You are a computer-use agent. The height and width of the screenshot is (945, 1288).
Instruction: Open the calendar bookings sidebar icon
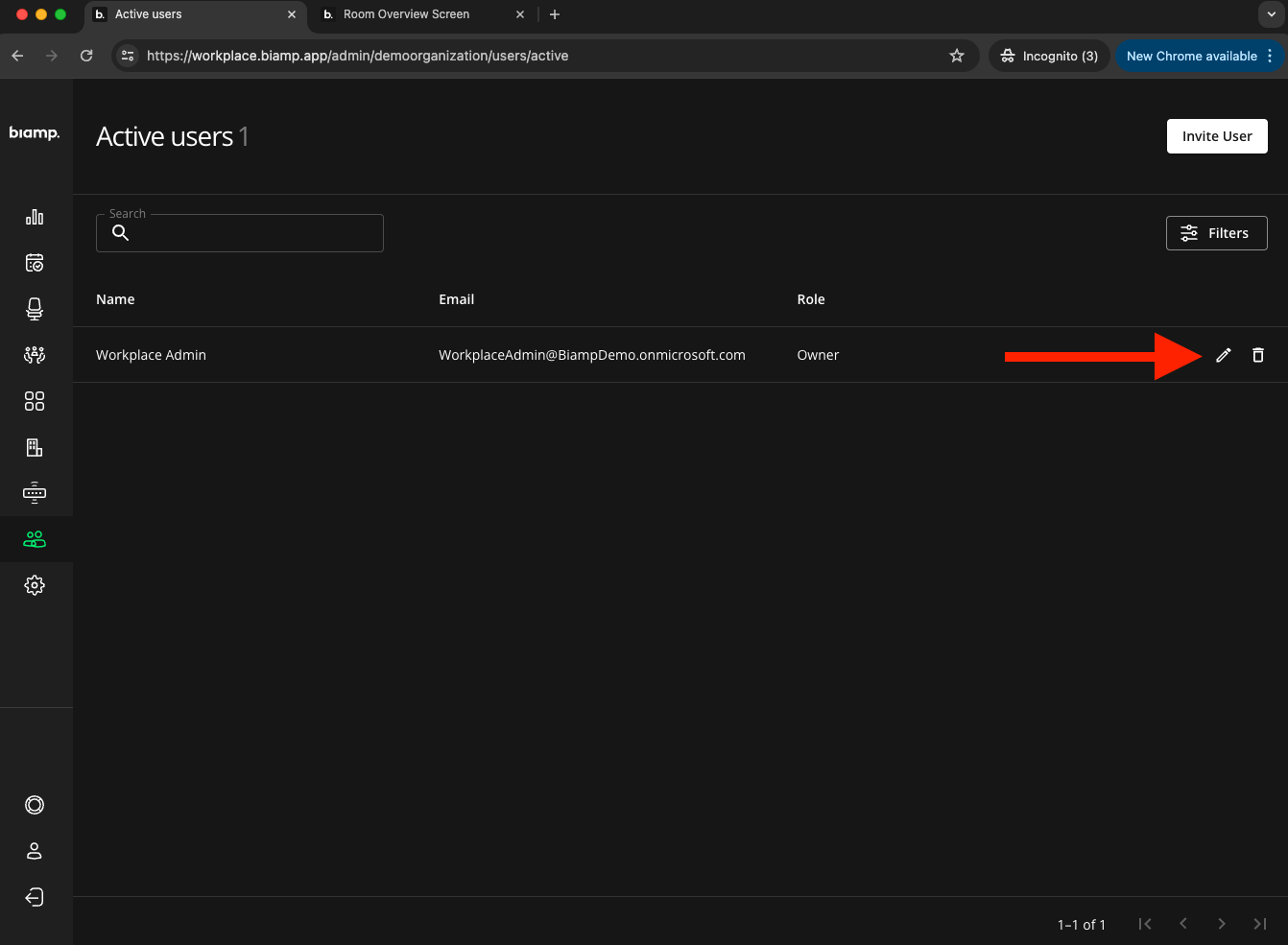[x=35, y=263]
